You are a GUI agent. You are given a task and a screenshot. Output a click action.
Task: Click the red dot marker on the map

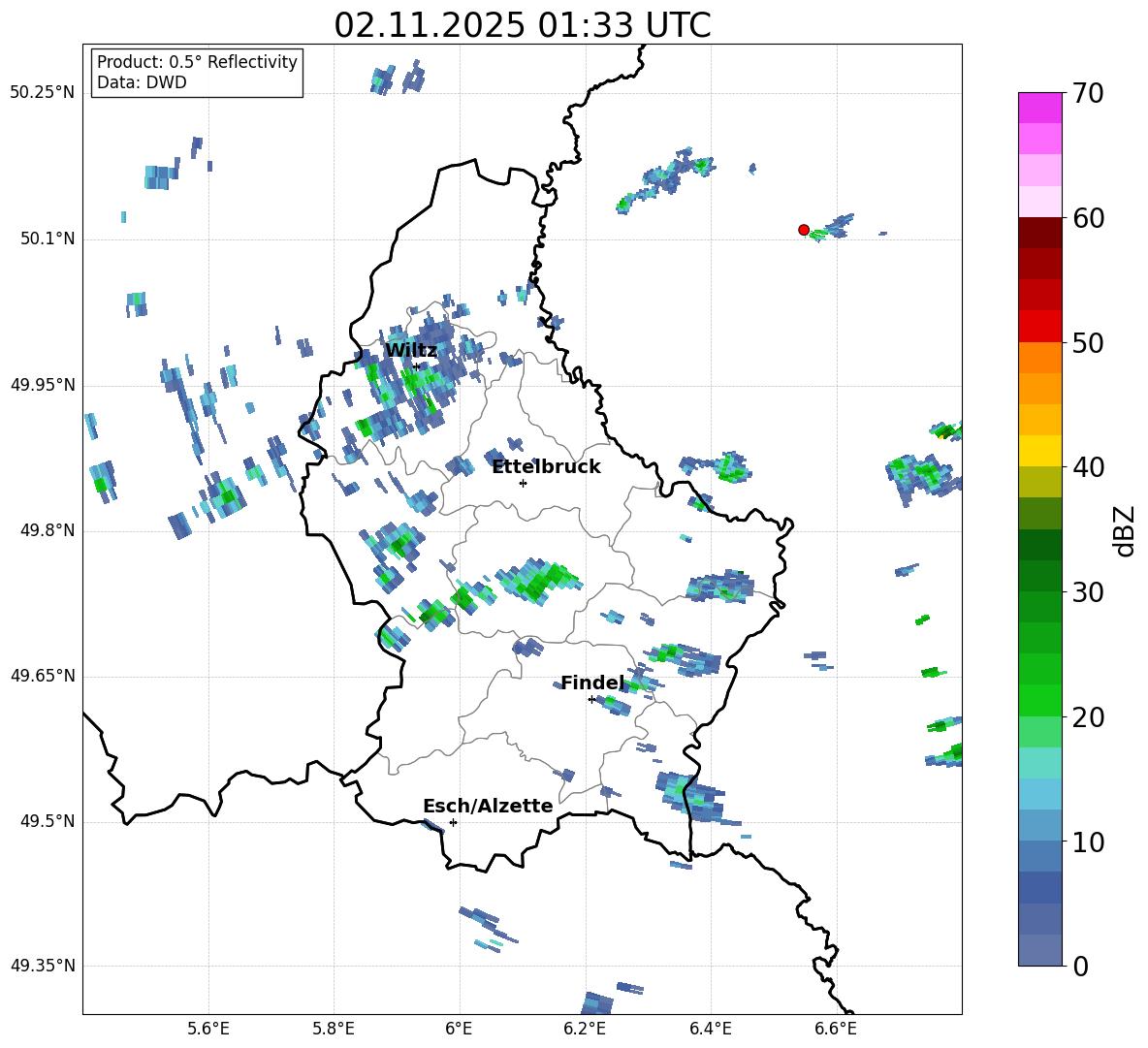[804, 230]
